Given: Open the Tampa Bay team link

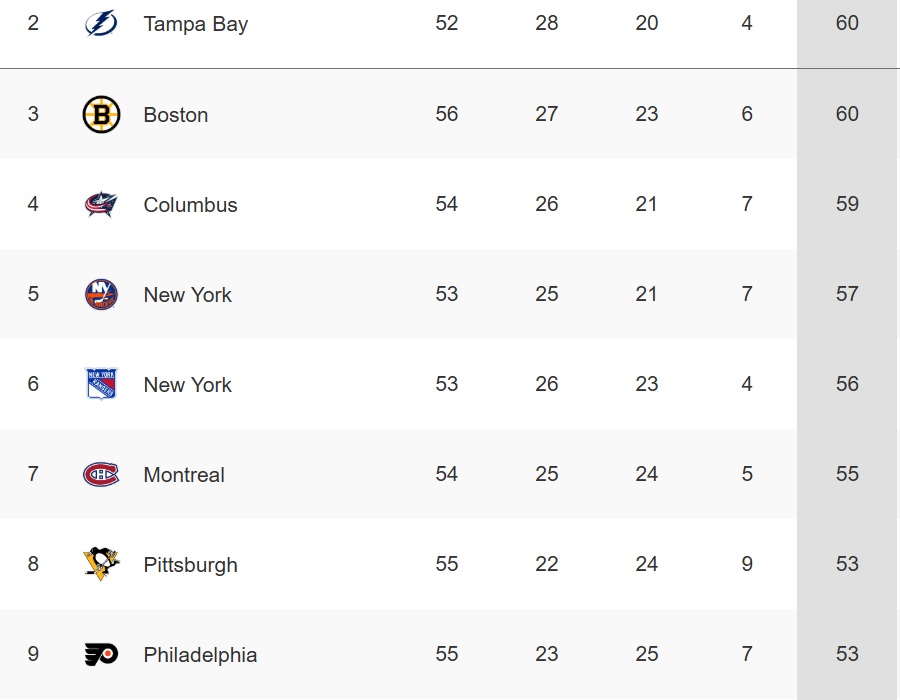Looking at the screenshot, I should 196,24.
